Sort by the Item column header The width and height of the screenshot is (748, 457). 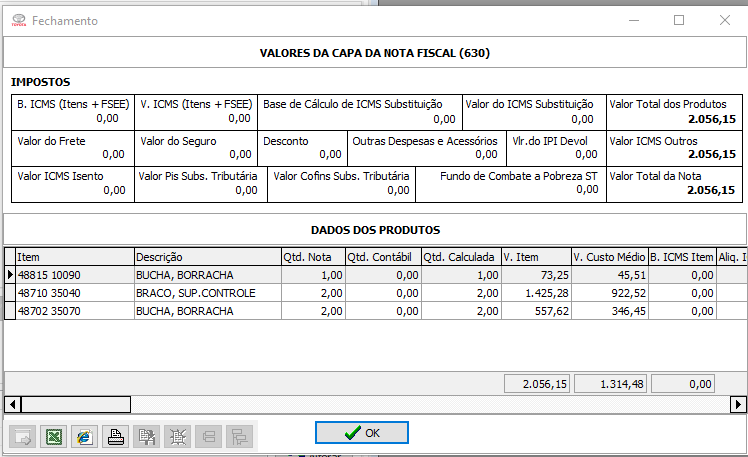pos(75,257)
